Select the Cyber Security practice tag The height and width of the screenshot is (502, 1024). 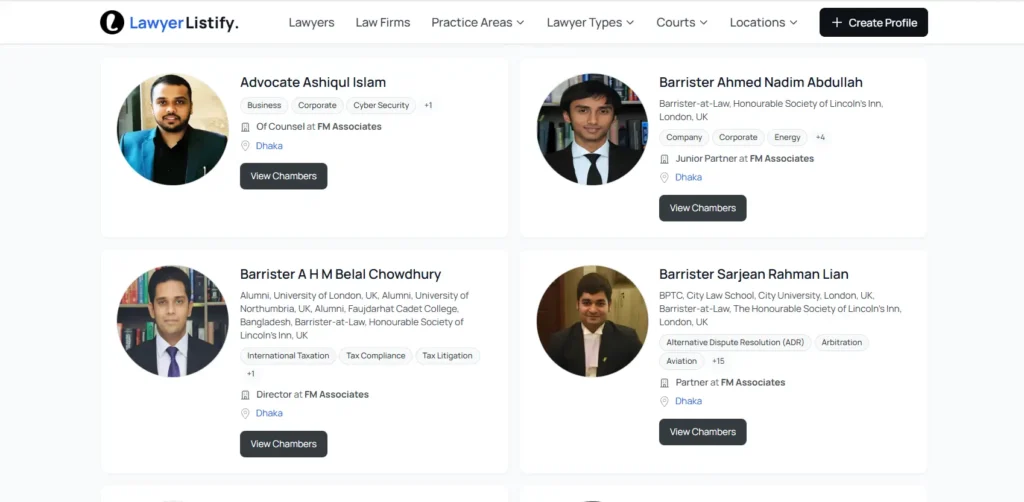381,105
